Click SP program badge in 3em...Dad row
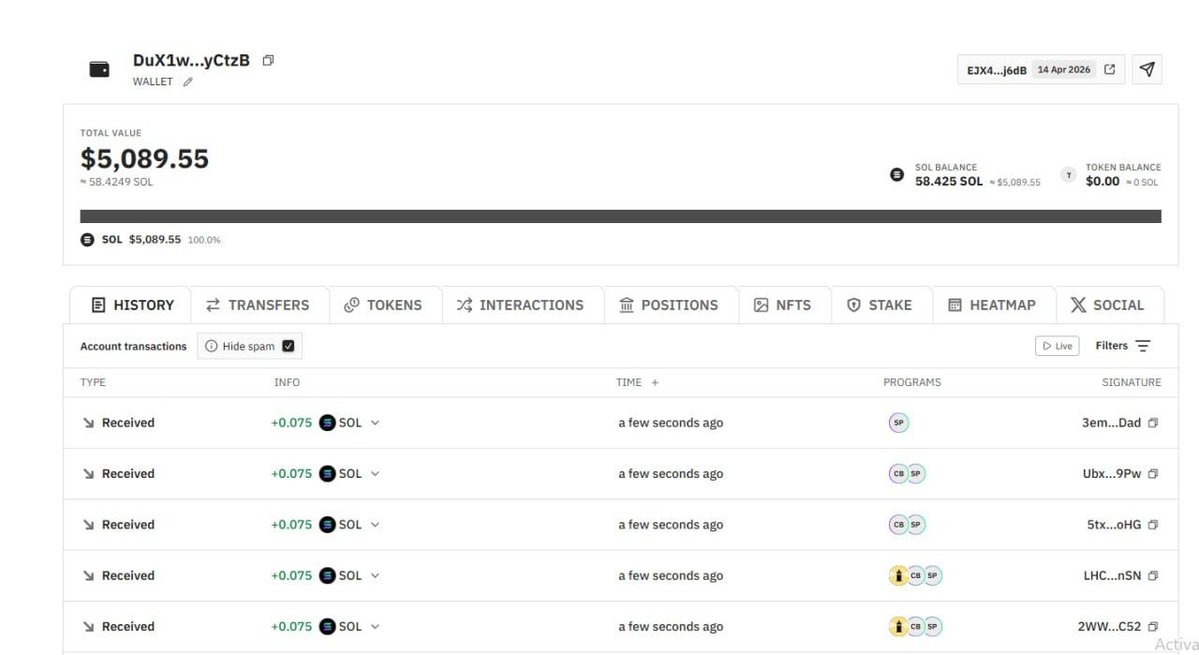This screenshot has height=655, width=1199. pyautogui.click(x=898, y=423)
